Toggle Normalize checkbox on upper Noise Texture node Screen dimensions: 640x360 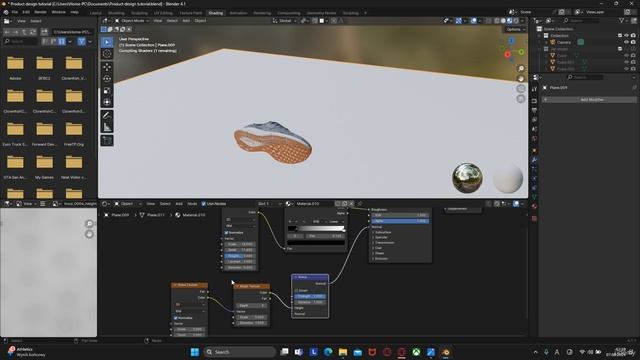pyautogui.click(x=227, y=233)
